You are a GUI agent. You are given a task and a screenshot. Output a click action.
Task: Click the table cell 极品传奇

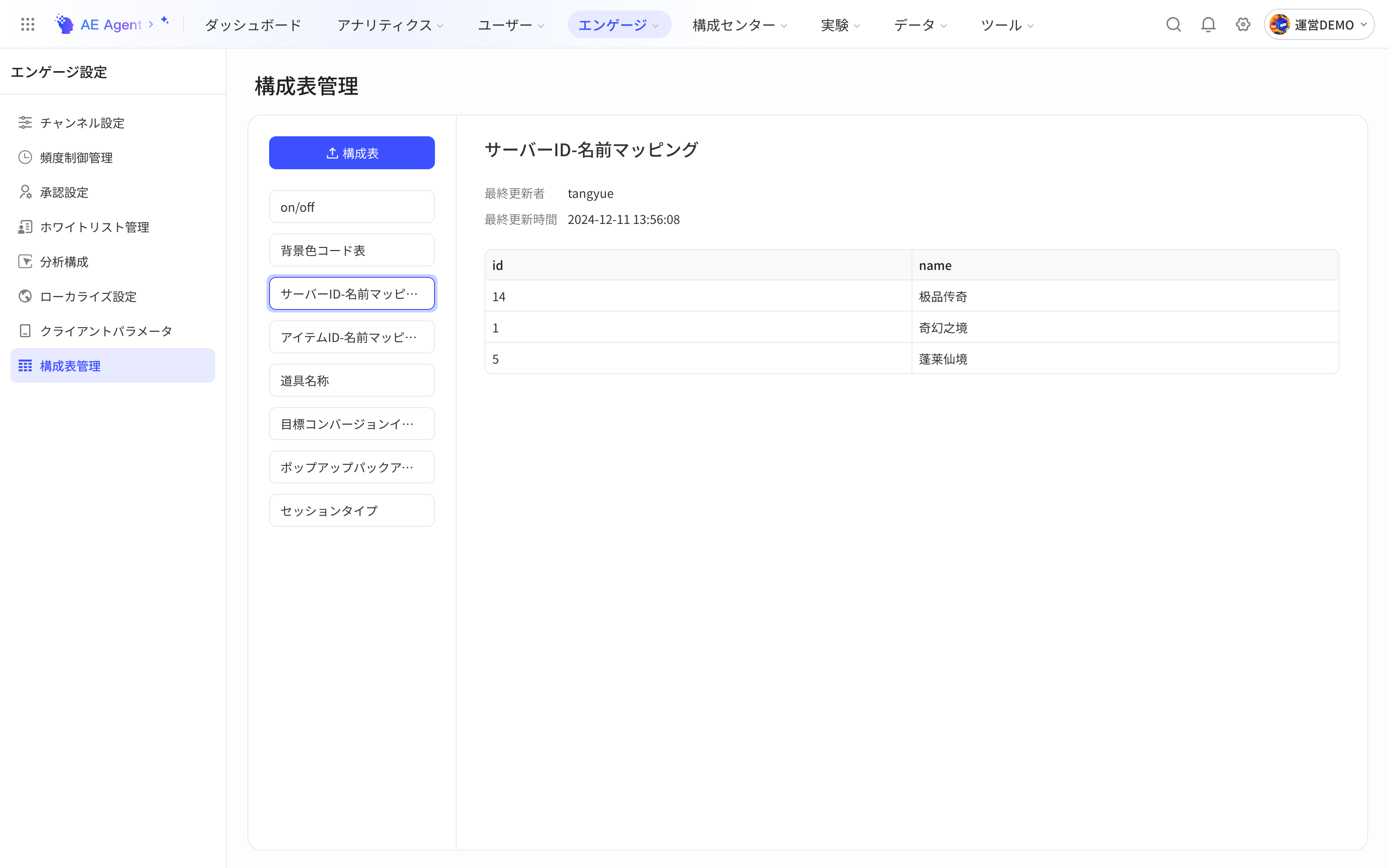click(x=1125, y=296)
